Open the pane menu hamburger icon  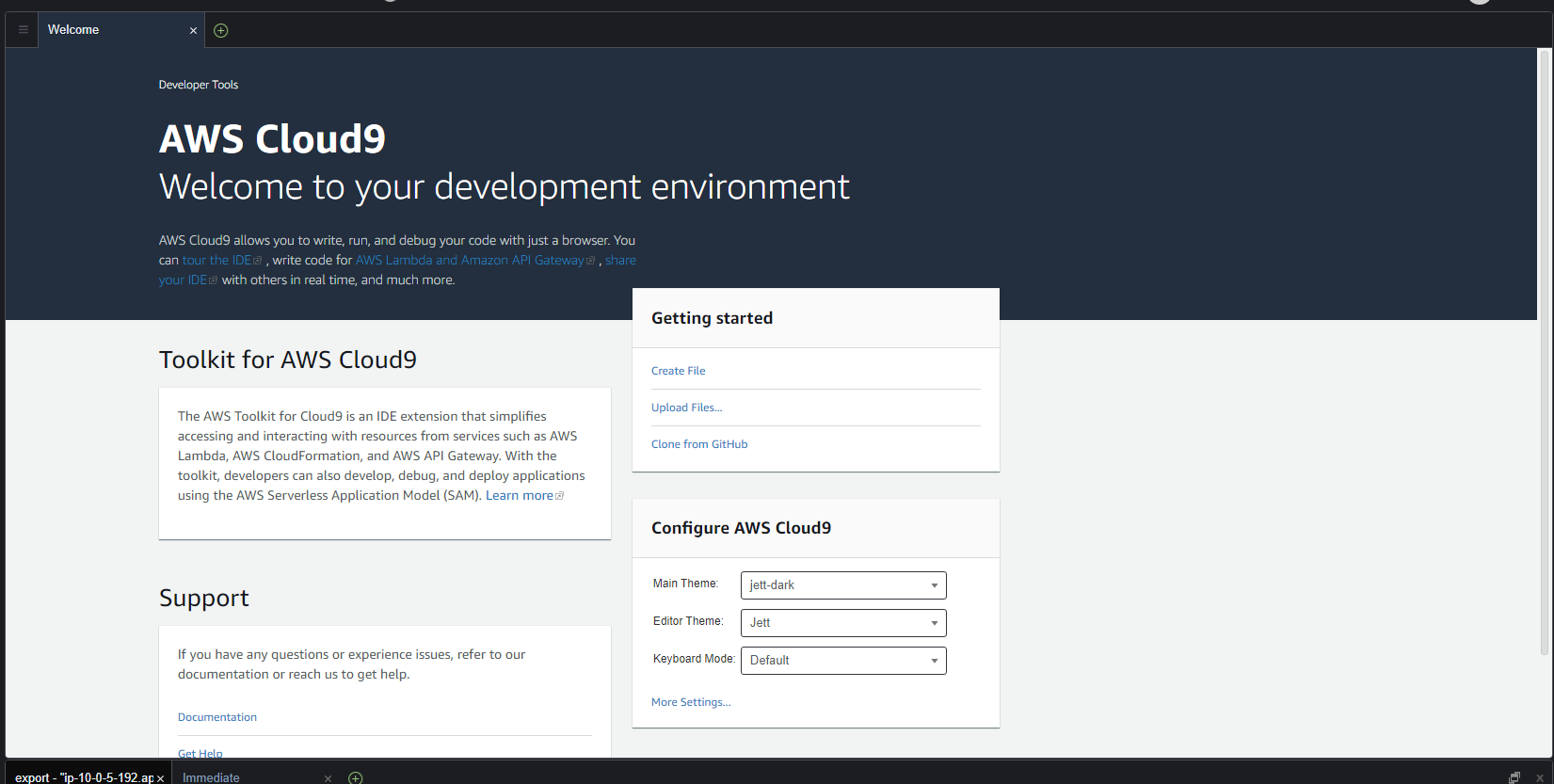[23, 30]
